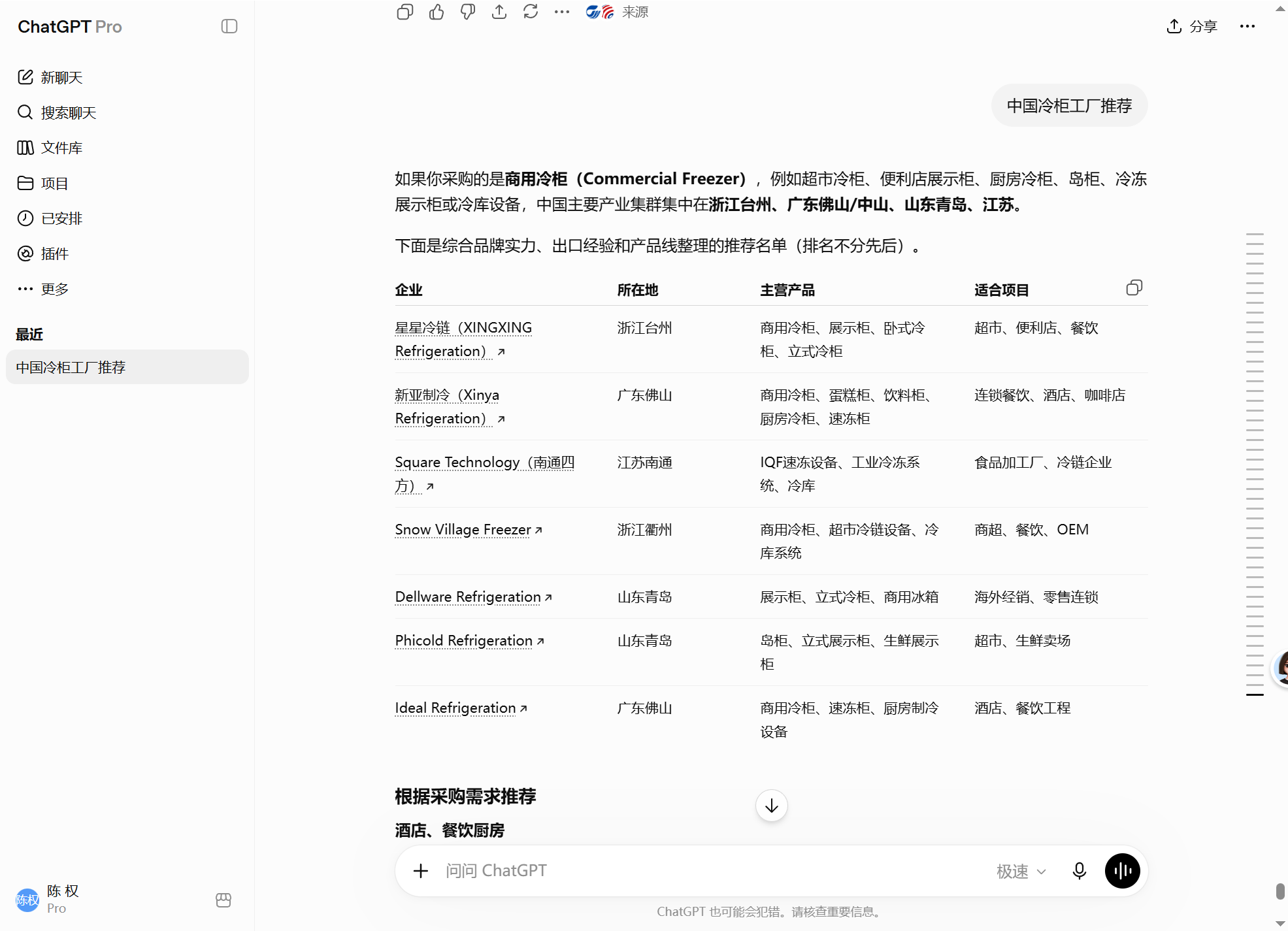Open the Snow Village Freezer link
Image resolution: width=1288 pixels, height=931 pixels.
point(469,530)
